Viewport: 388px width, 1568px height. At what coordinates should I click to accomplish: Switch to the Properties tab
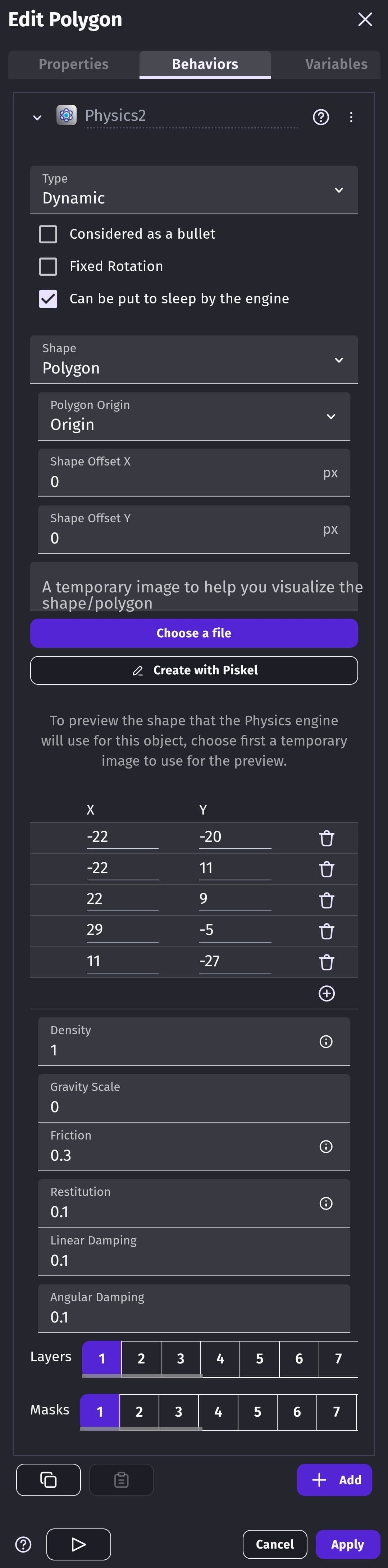[74, 64]
